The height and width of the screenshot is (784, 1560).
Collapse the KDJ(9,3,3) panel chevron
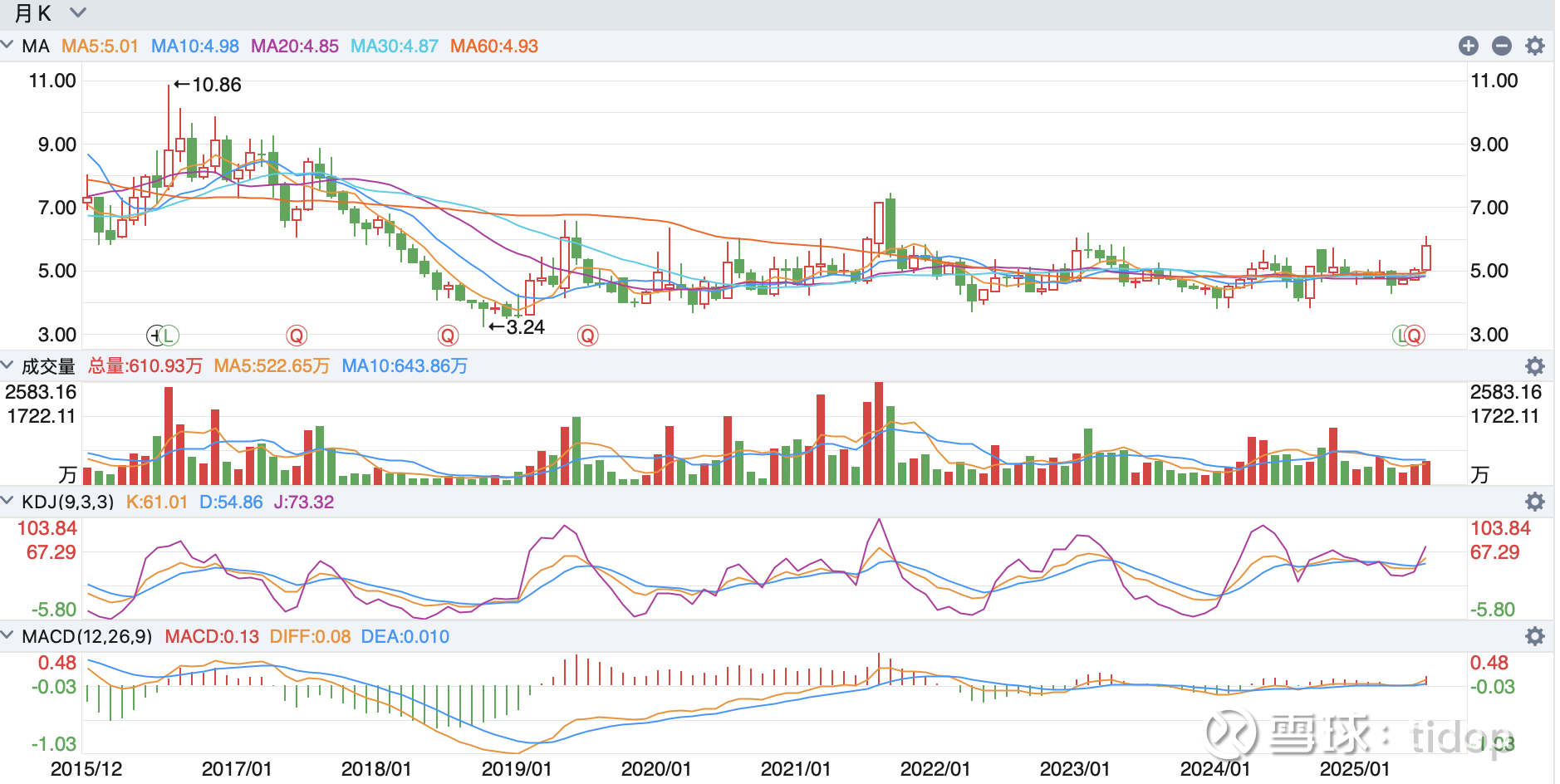(7, 501)
